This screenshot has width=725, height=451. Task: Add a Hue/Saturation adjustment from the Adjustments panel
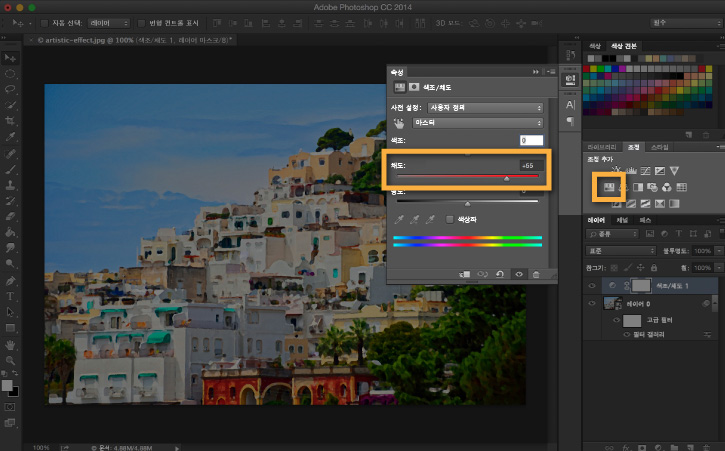pyautogui.click(x=609, y=187)
